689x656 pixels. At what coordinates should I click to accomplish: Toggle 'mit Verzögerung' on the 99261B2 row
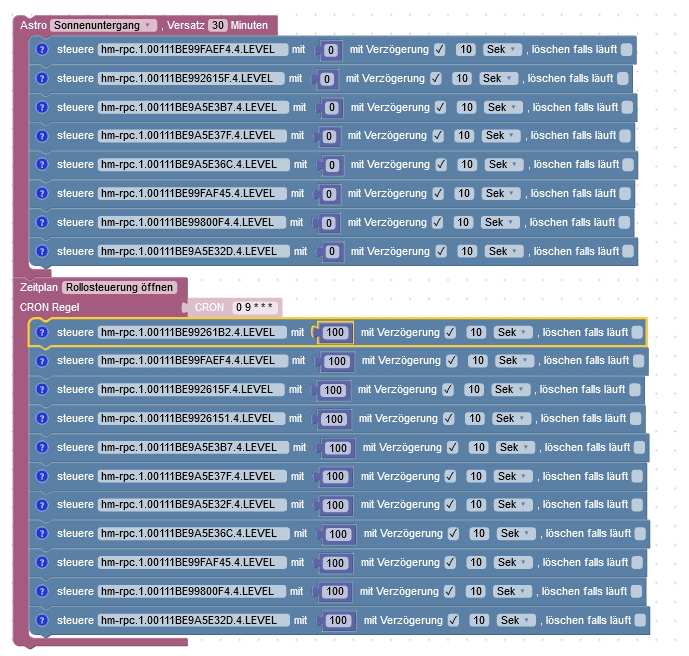click(x=450, y=333)
